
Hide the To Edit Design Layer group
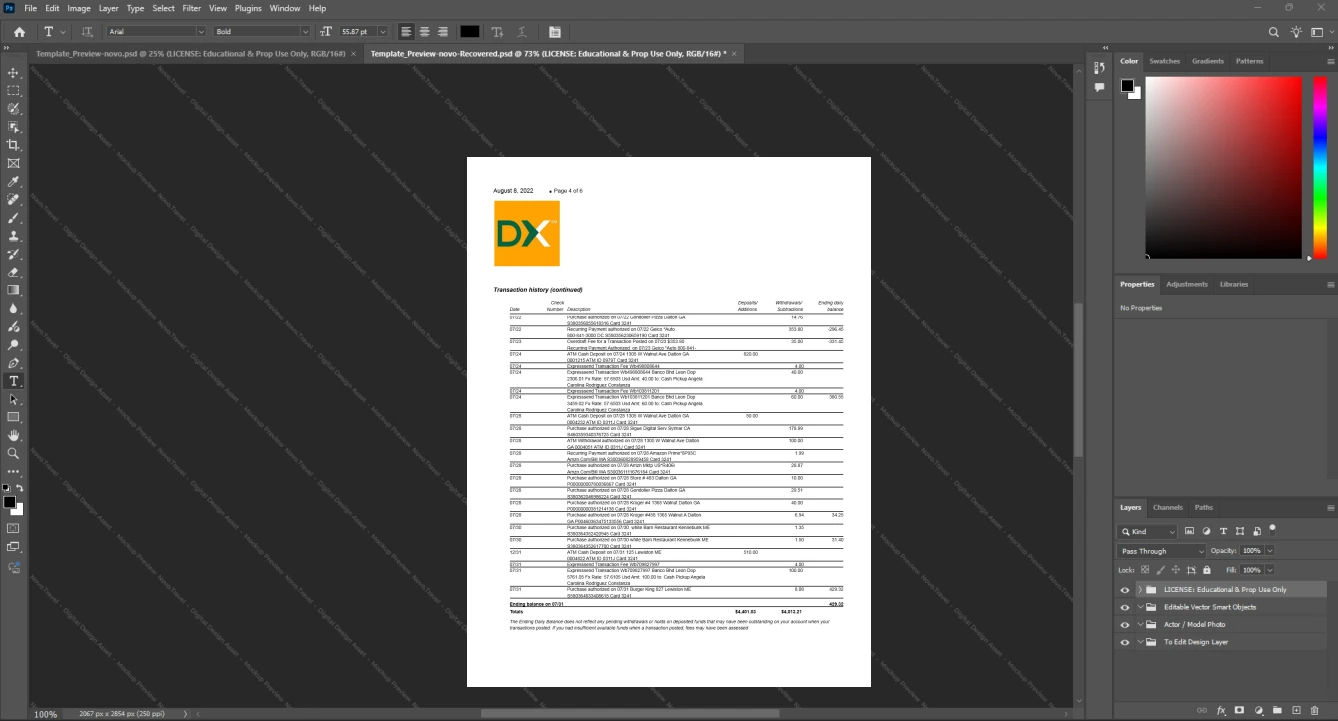1125,642
